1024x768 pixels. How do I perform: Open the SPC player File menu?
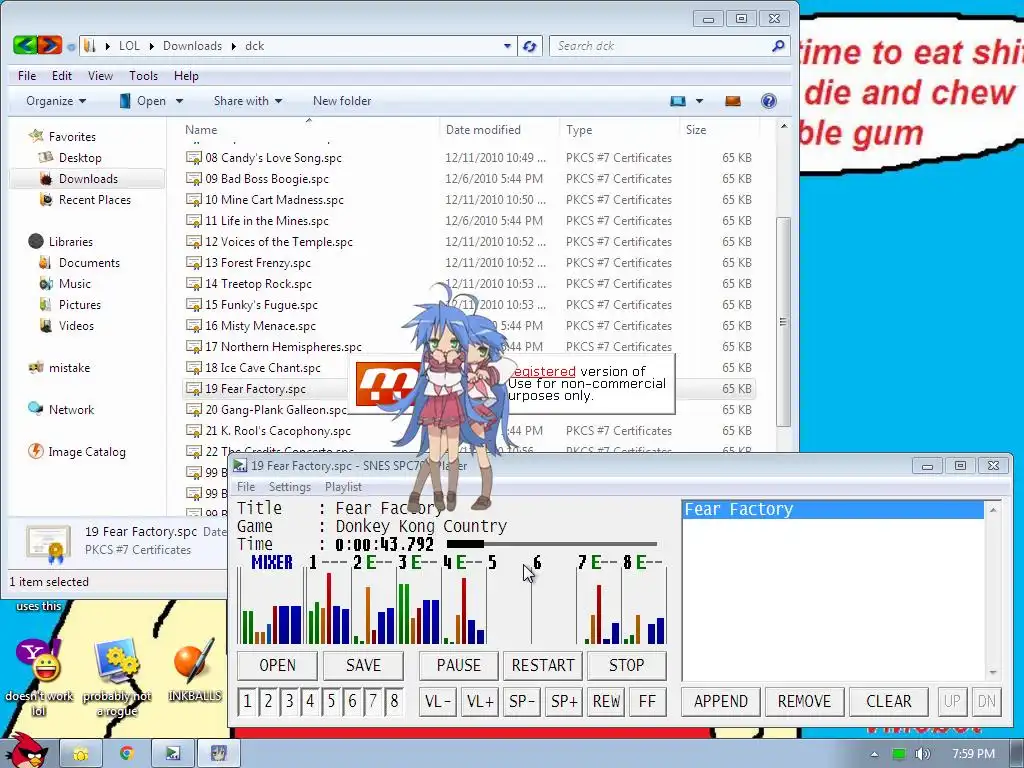pos(246,487)
